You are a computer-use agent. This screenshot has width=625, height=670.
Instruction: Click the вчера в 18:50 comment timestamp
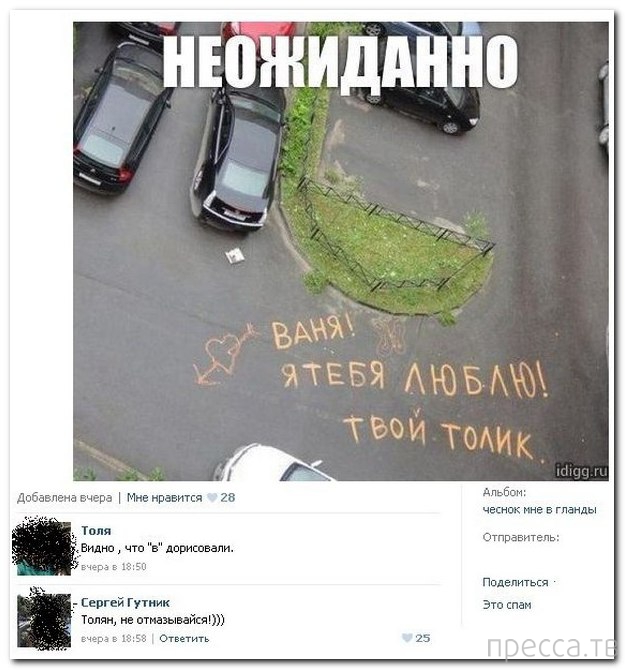tap(114, 567)
